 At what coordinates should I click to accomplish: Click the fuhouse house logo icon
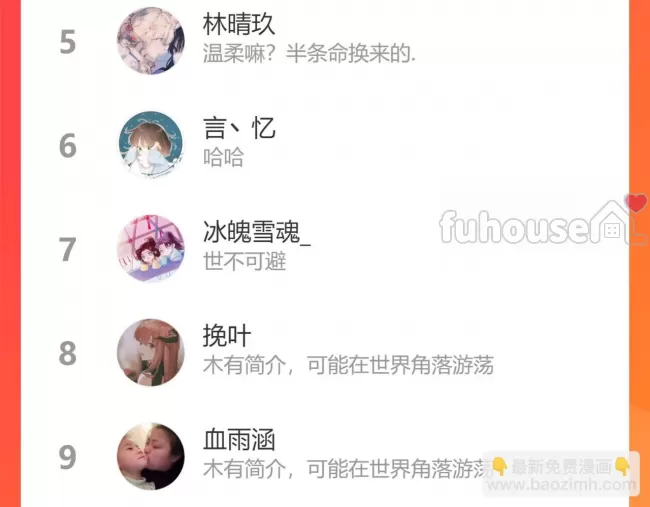(x=617, y=222)
